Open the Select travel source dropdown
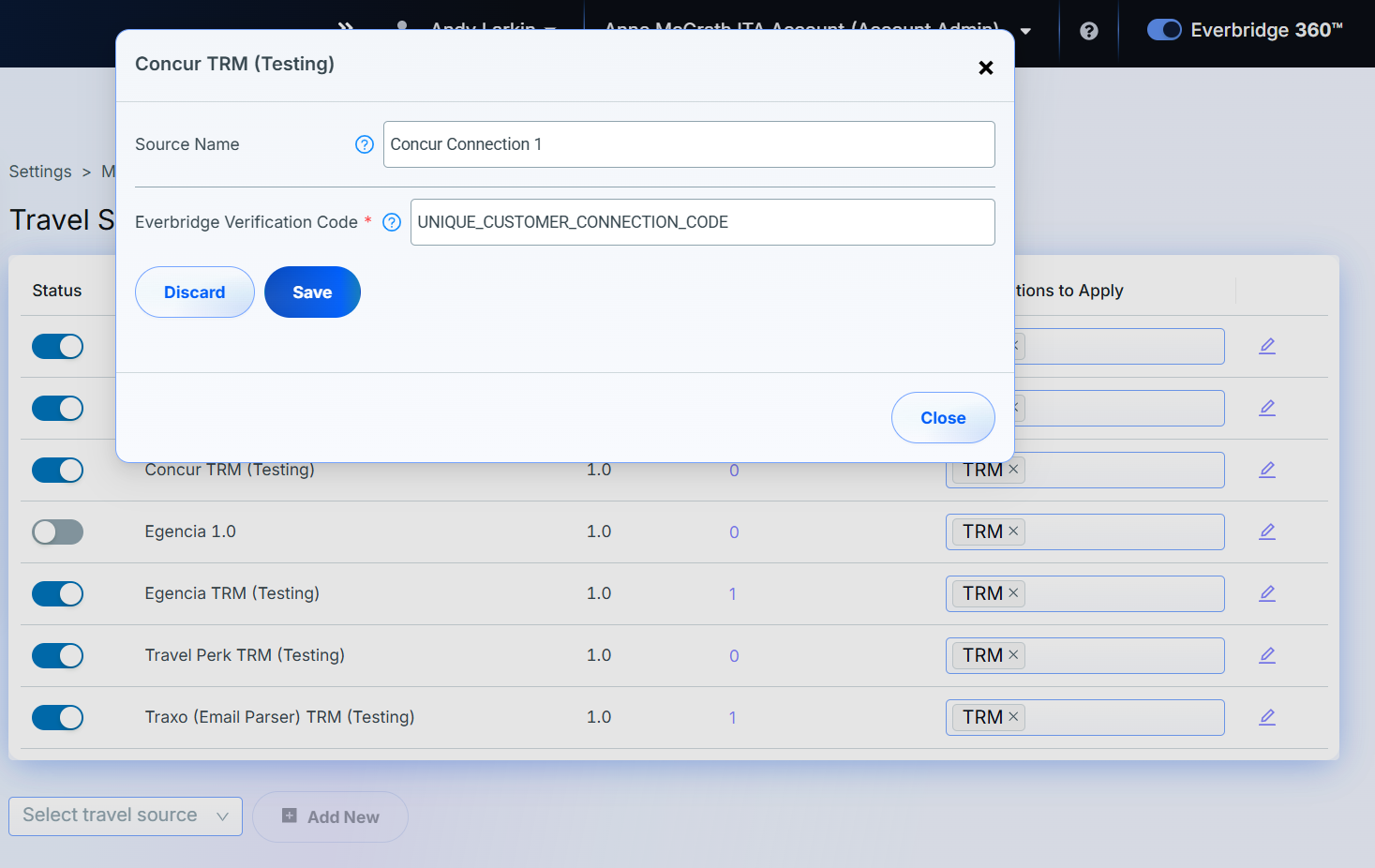The image size is (1375, 868). 126,816
